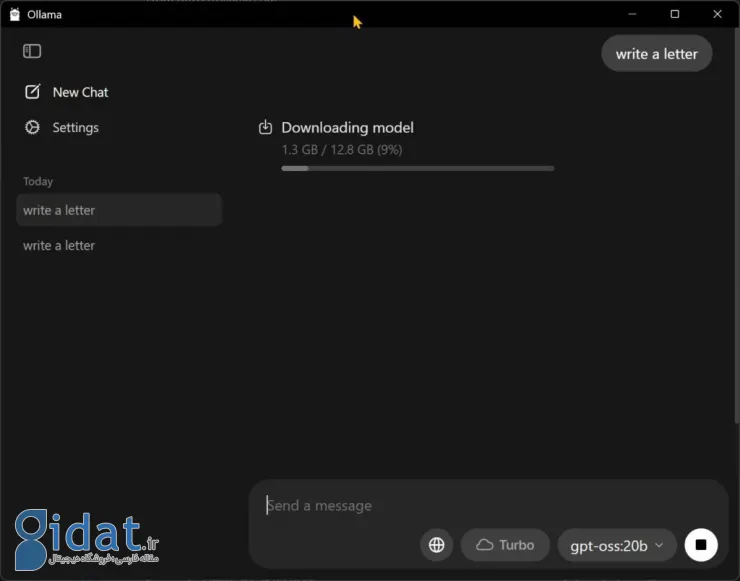Click the cloud icon on the Turbo button
740x581 pixels.
coord(485,545)
